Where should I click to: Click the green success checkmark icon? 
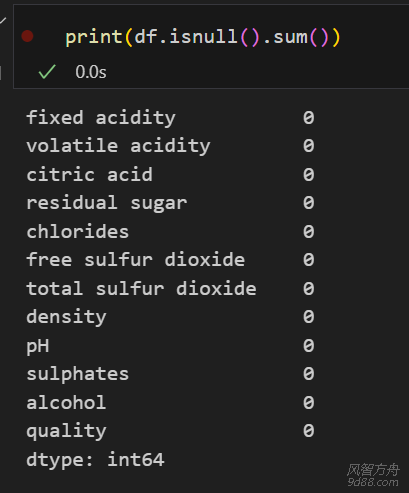47,71
